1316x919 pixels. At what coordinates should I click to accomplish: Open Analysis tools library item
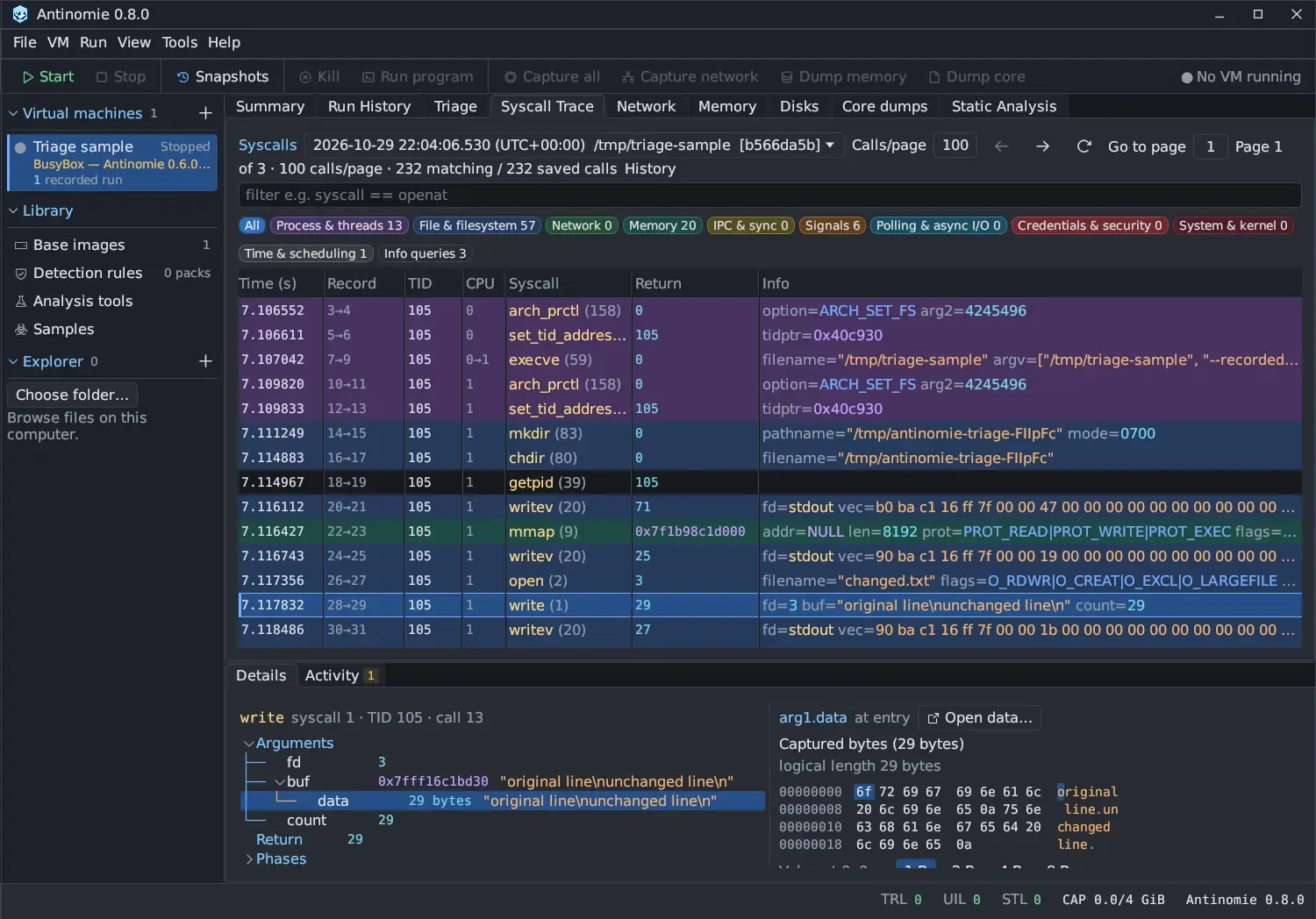(112, 301)
